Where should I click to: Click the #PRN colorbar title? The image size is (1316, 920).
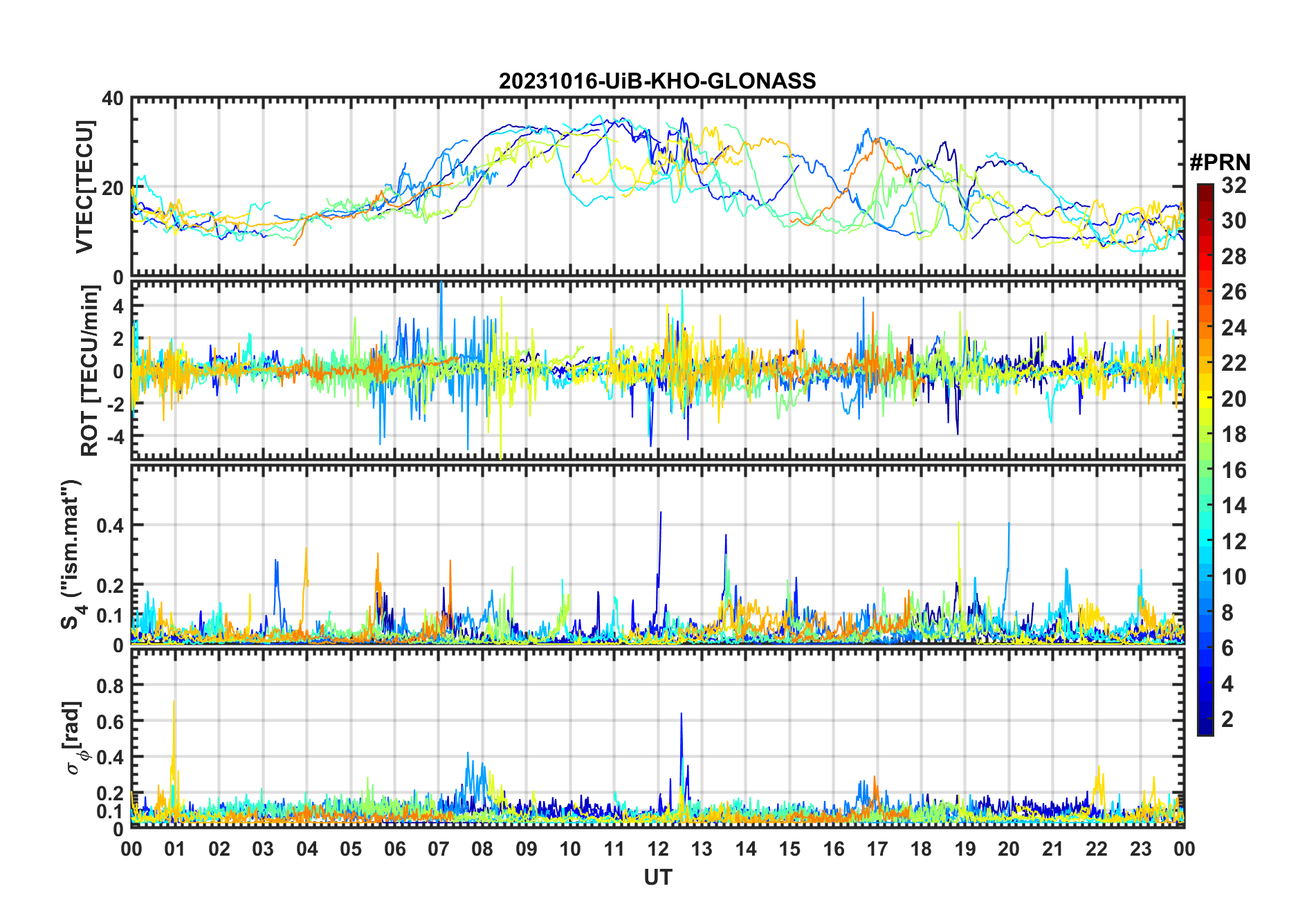click(x=1220, y=163)
